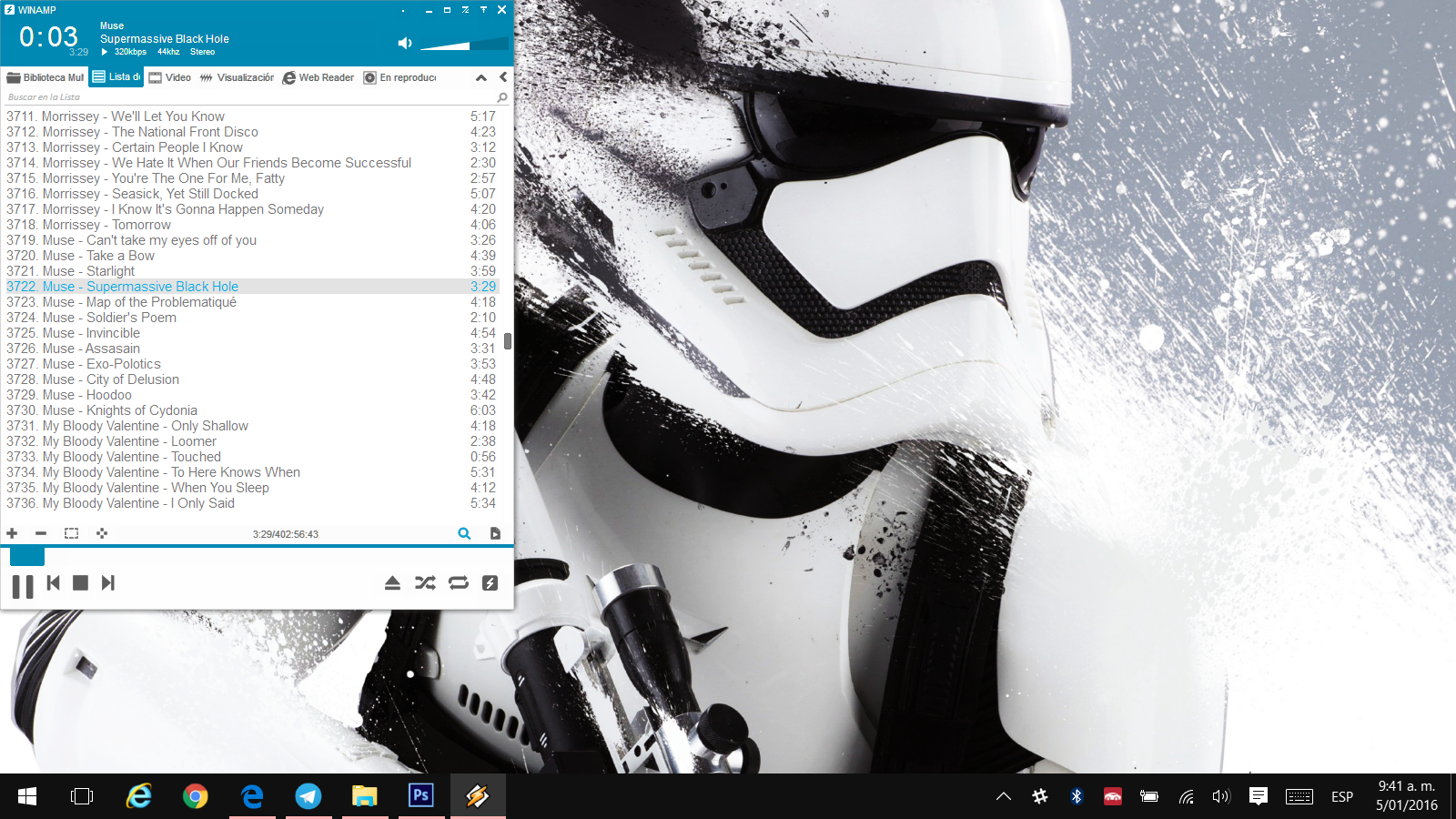Click the seek bar position handle
1456x819 pixels.
tap(27, 556)
